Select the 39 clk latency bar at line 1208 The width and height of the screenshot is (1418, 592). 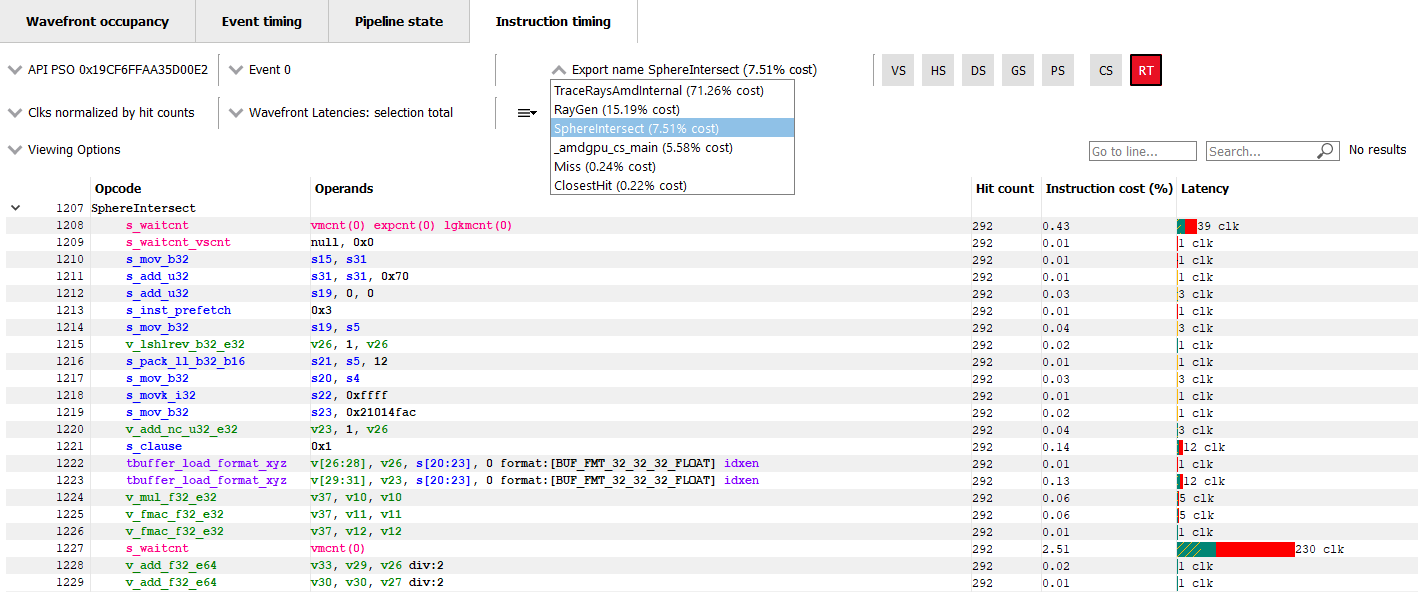[1187, 226]
